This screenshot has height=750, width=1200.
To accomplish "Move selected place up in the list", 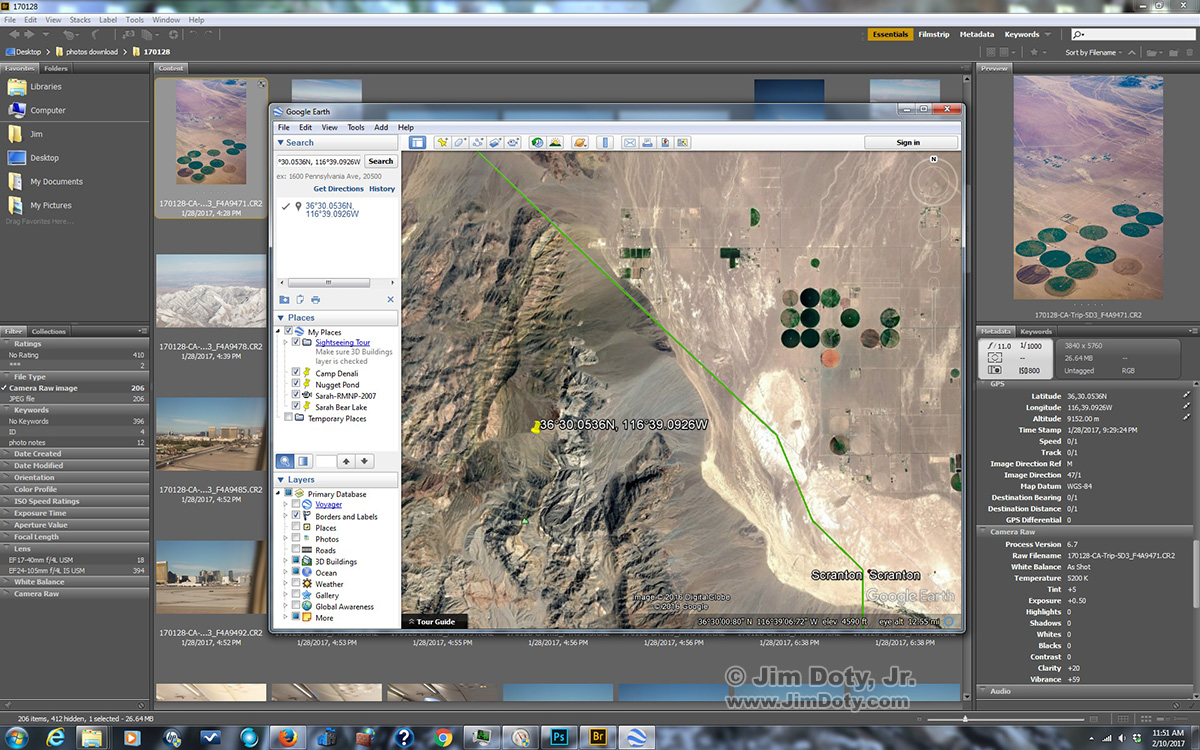I will pyautogui.click(x=346, y=461).
